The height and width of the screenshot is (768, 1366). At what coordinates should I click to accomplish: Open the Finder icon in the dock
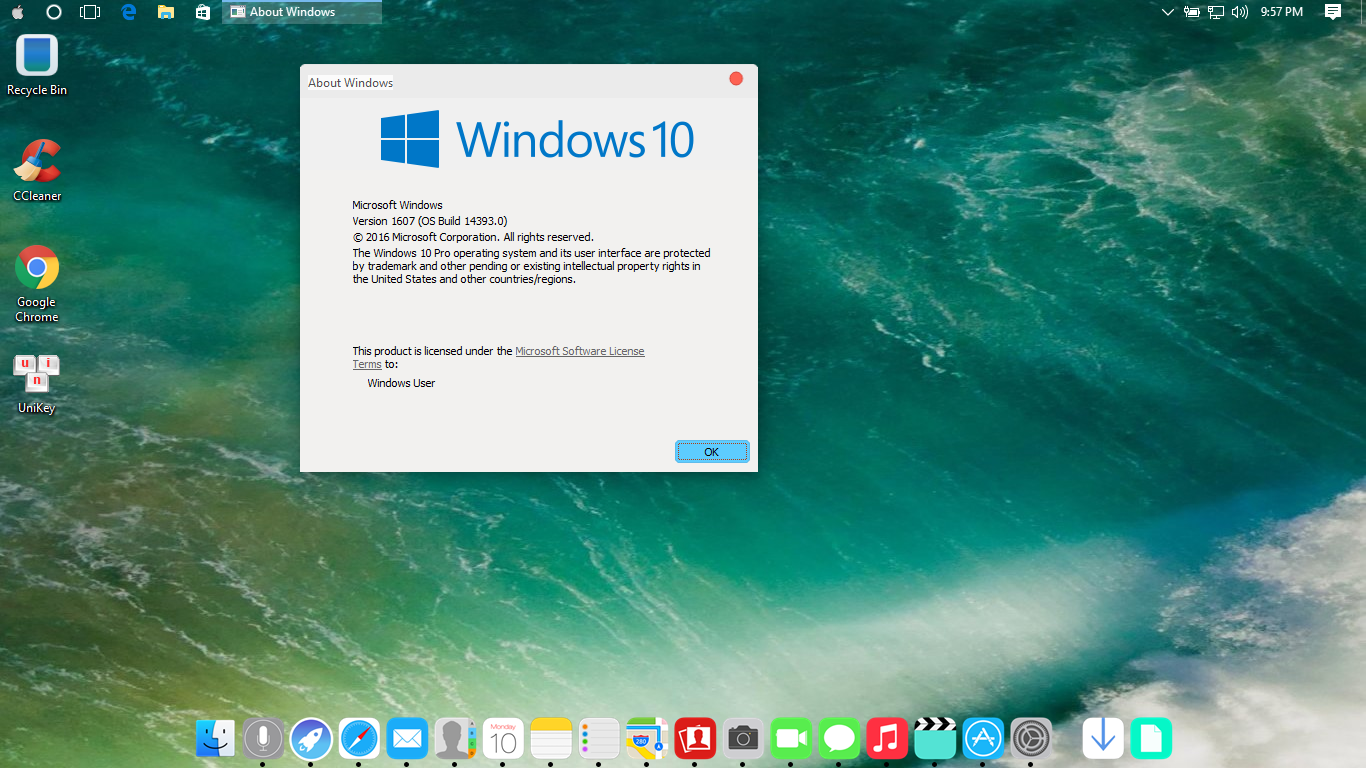[215, 739]
